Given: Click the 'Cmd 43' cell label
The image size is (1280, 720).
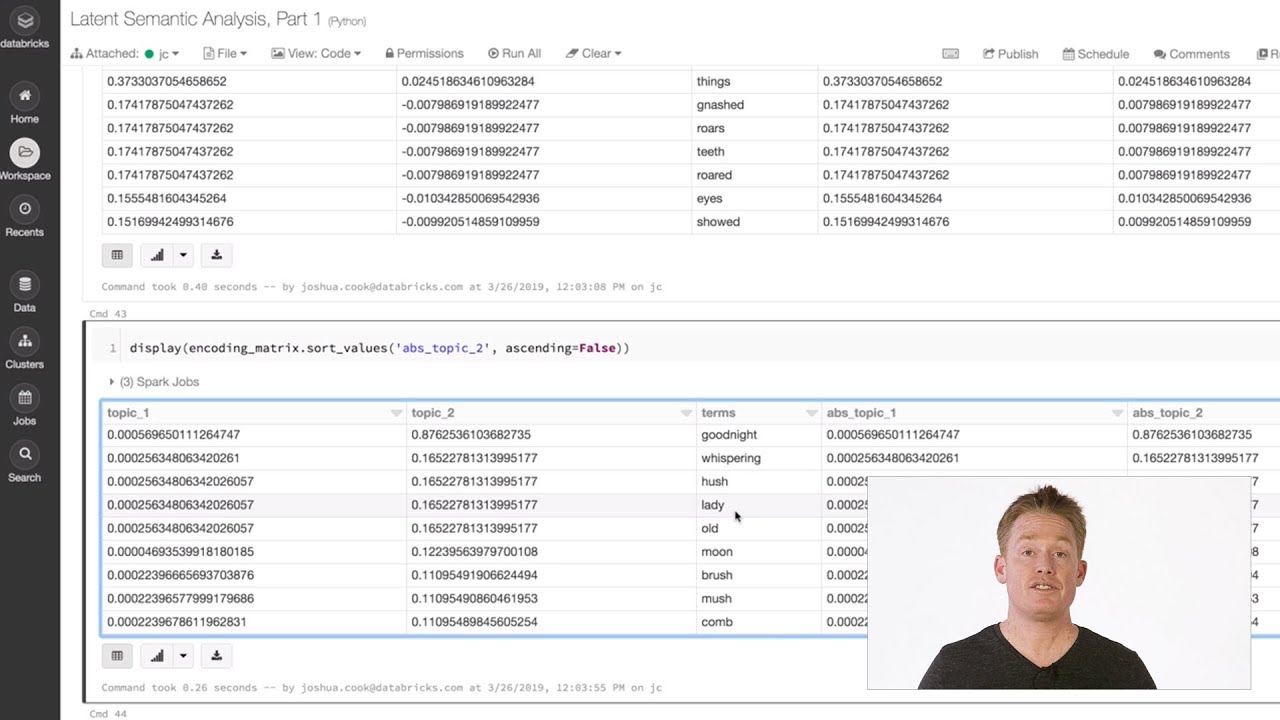Looking at the screenshot, I should 108,314.
